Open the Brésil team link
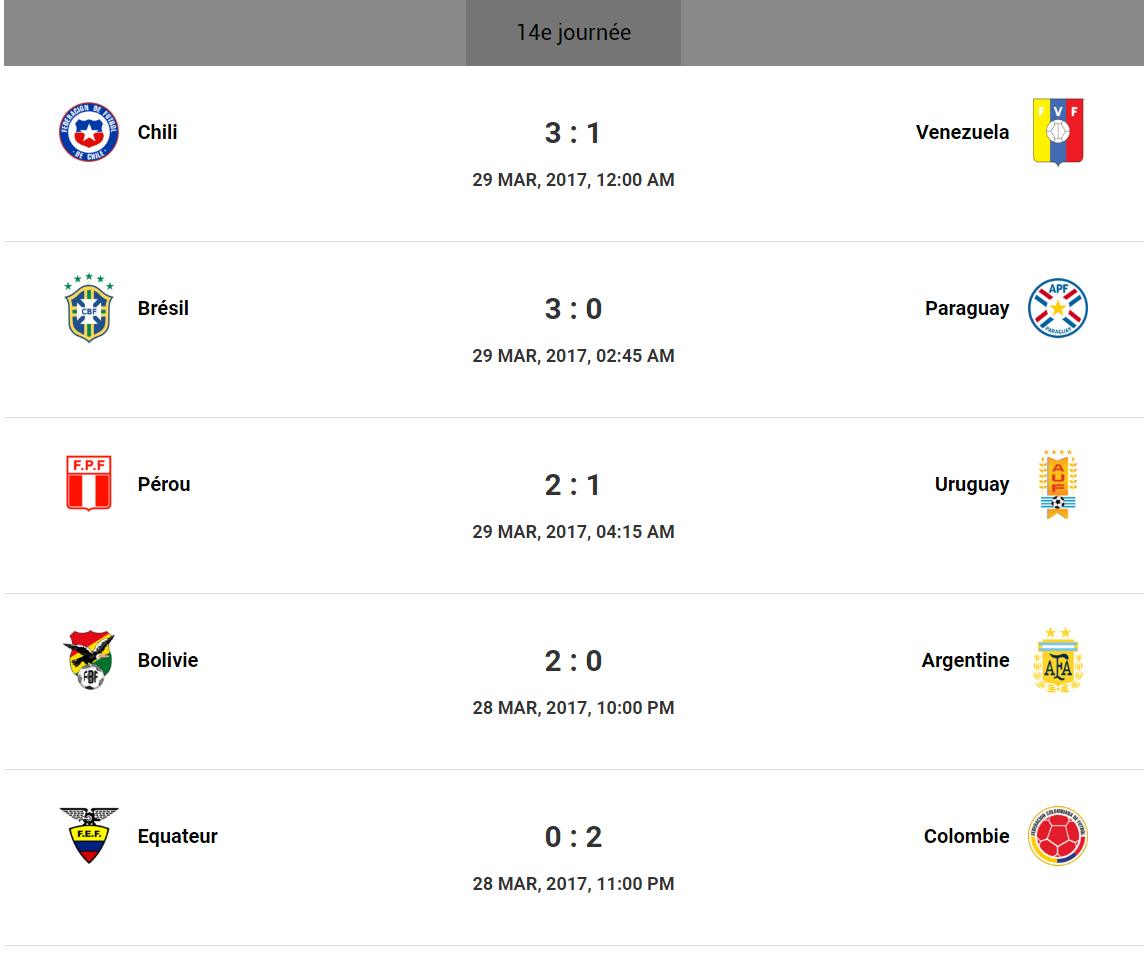Viewport: 1146px width, 957px height. (163, 308)
